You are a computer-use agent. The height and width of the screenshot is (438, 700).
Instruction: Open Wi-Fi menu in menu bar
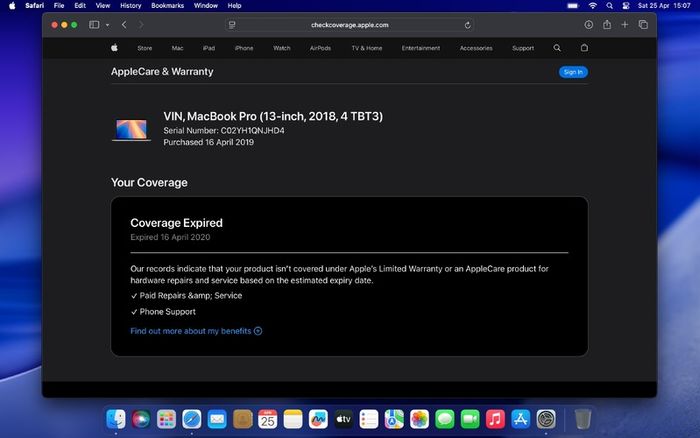click(593, 6)
